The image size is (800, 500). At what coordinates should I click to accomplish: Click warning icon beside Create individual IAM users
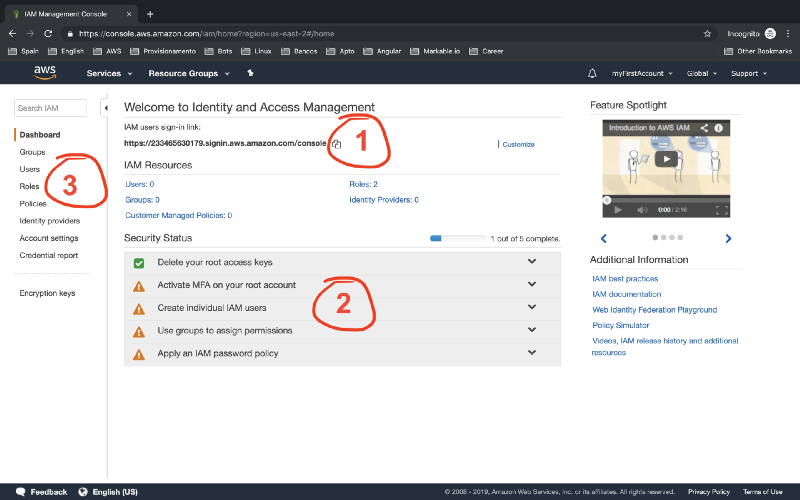coord(139,309)
